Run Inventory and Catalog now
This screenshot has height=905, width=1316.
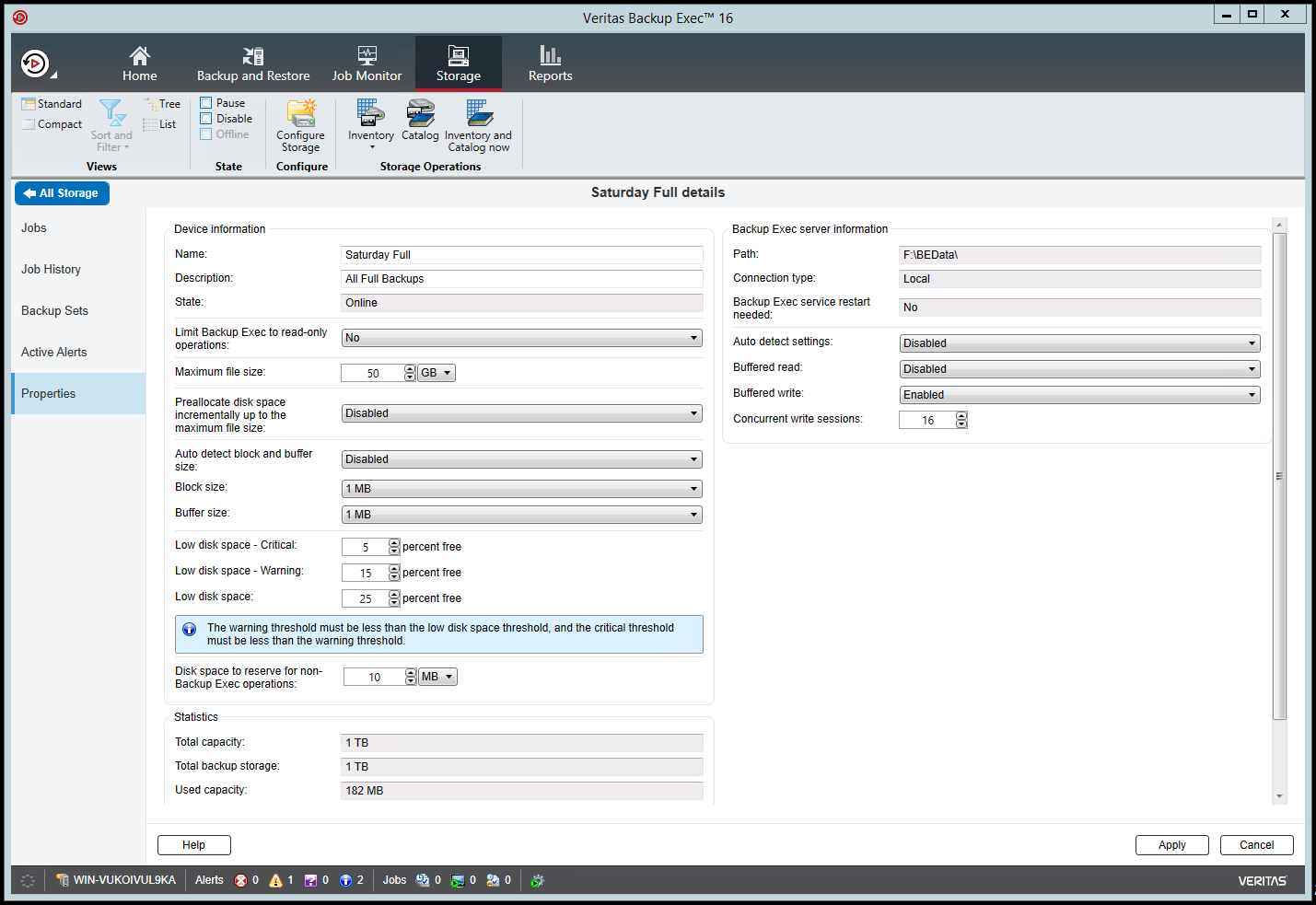478,127
